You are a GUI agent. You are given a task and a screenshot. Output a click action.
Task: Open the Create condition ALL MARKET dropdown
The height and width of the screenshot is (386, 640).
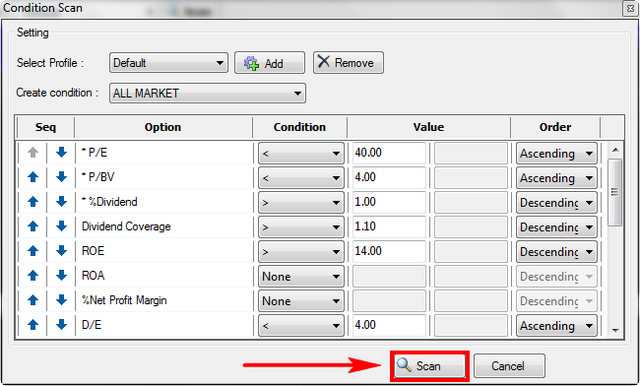[207, 93]
